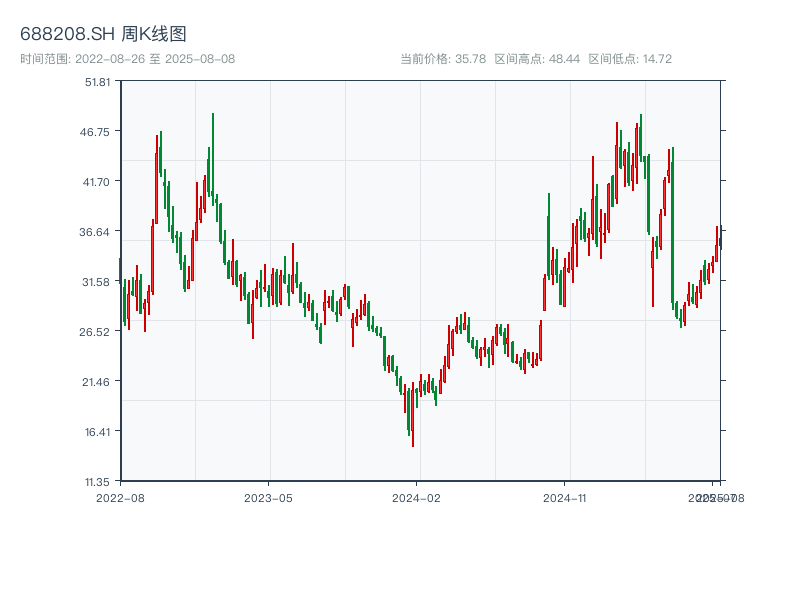Click the 区间低点 14.72 label
This screenshot has width=800, height=600.
click(x=630, y=59)
